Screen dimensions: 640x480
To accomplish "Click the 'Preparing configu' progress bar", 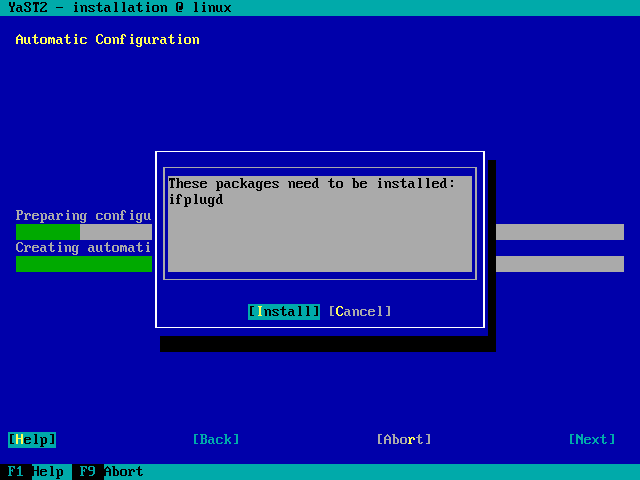I will [84, 232].
